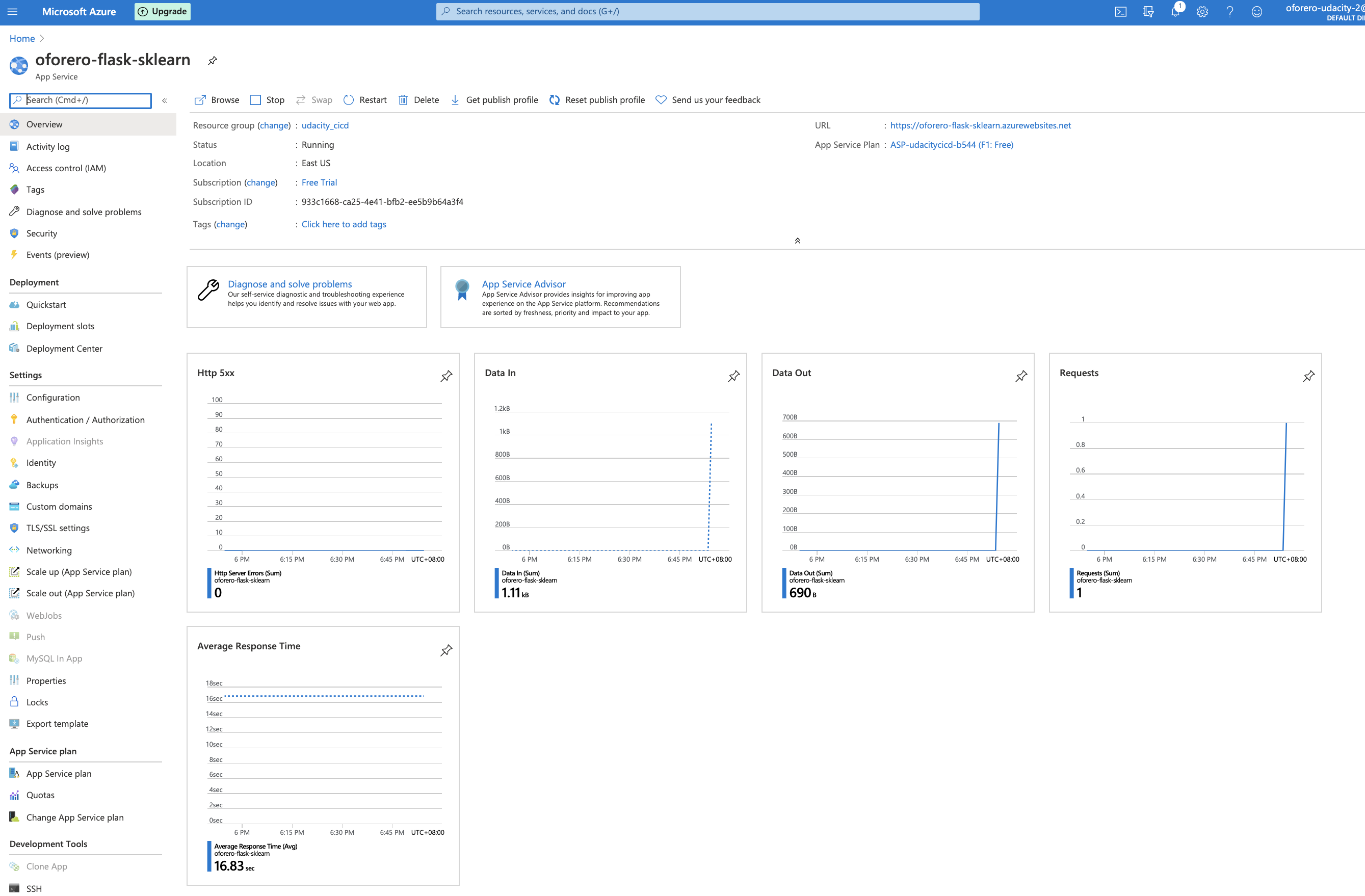Expand the Home breadcrumb chevron
The image size is (1365, 896).
[42, 38]
